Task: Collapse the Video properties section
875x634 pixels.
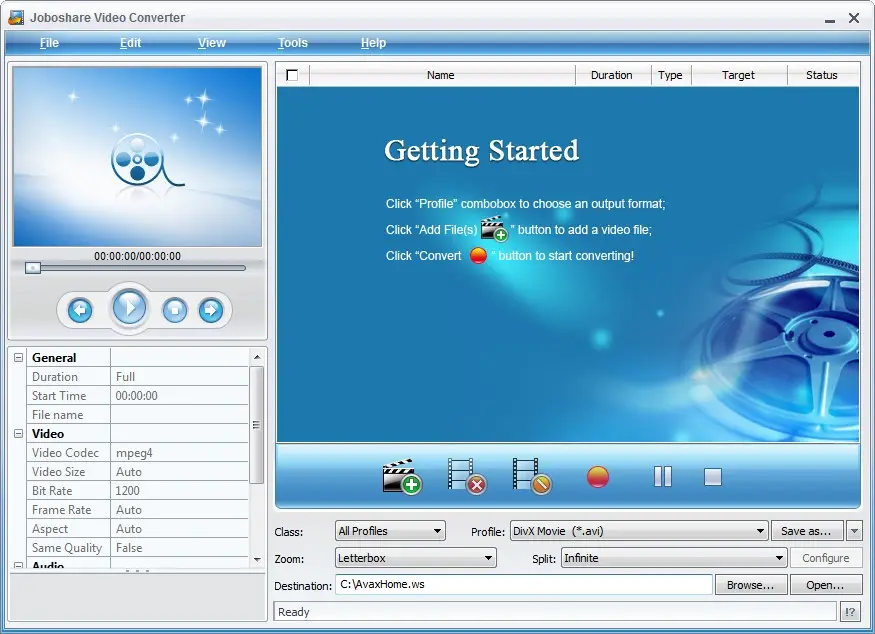Action: 18,433
